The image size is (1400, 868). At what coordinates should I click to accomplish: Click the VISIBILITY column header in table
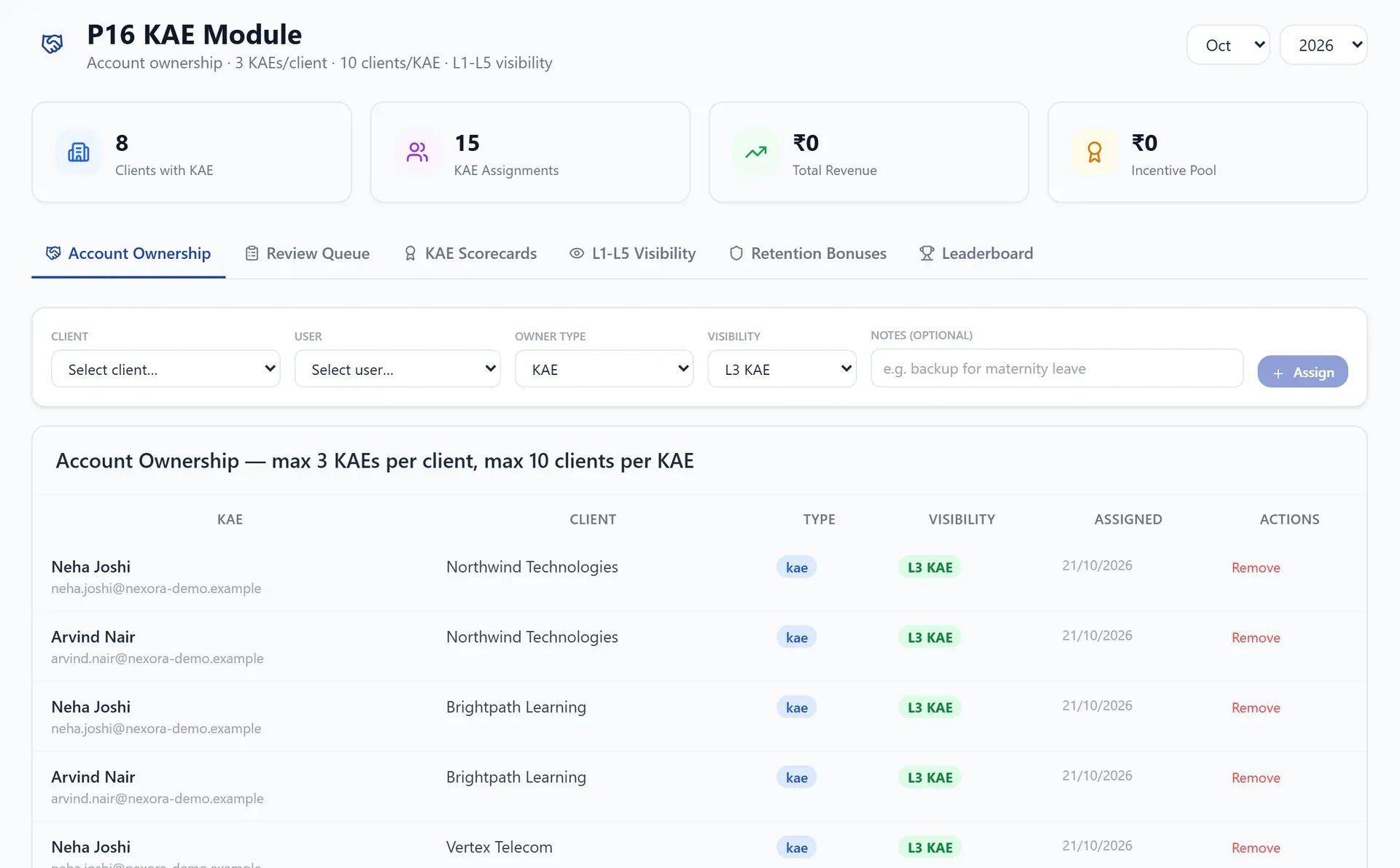click(961, 519)
